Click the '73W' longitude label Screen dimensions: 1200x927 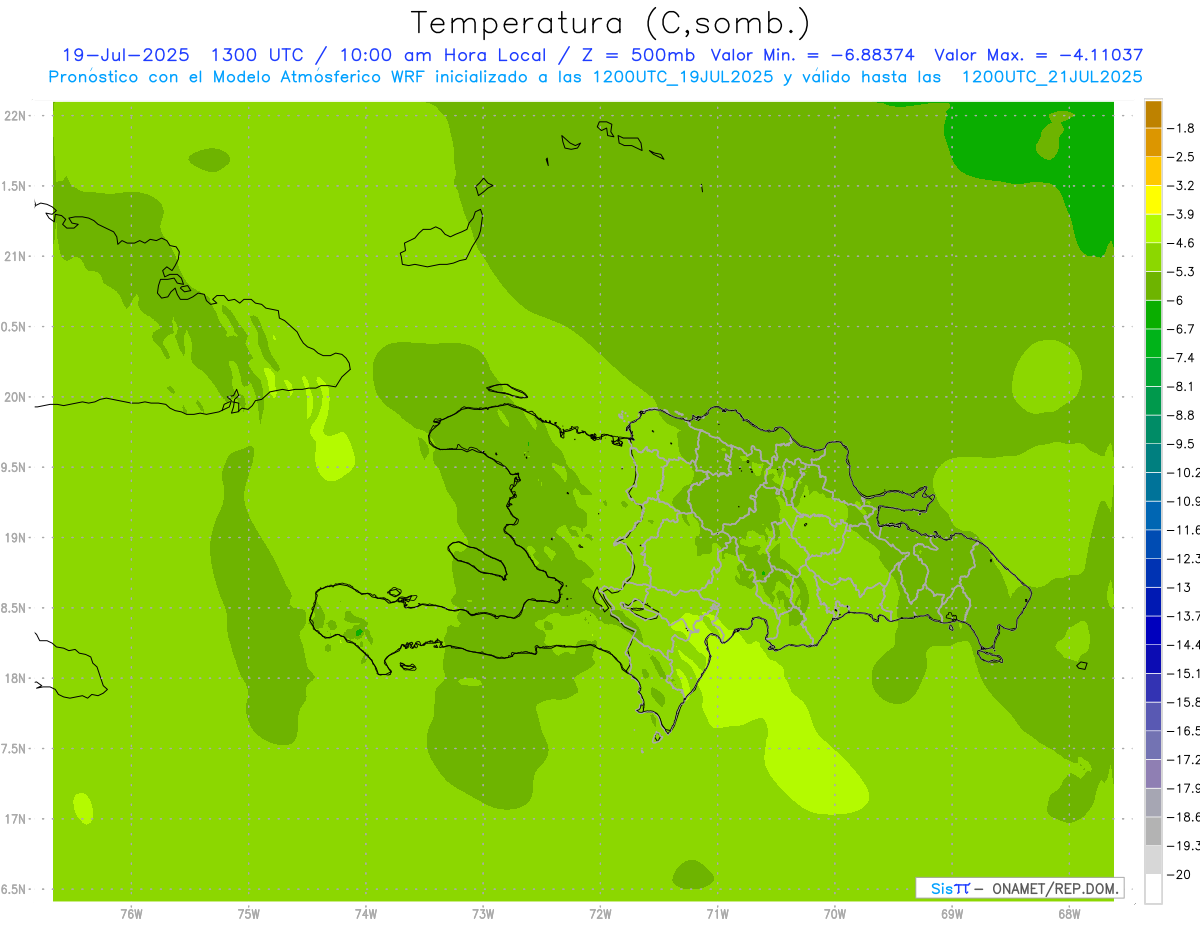pyautogui.click(x=483, y=913)
